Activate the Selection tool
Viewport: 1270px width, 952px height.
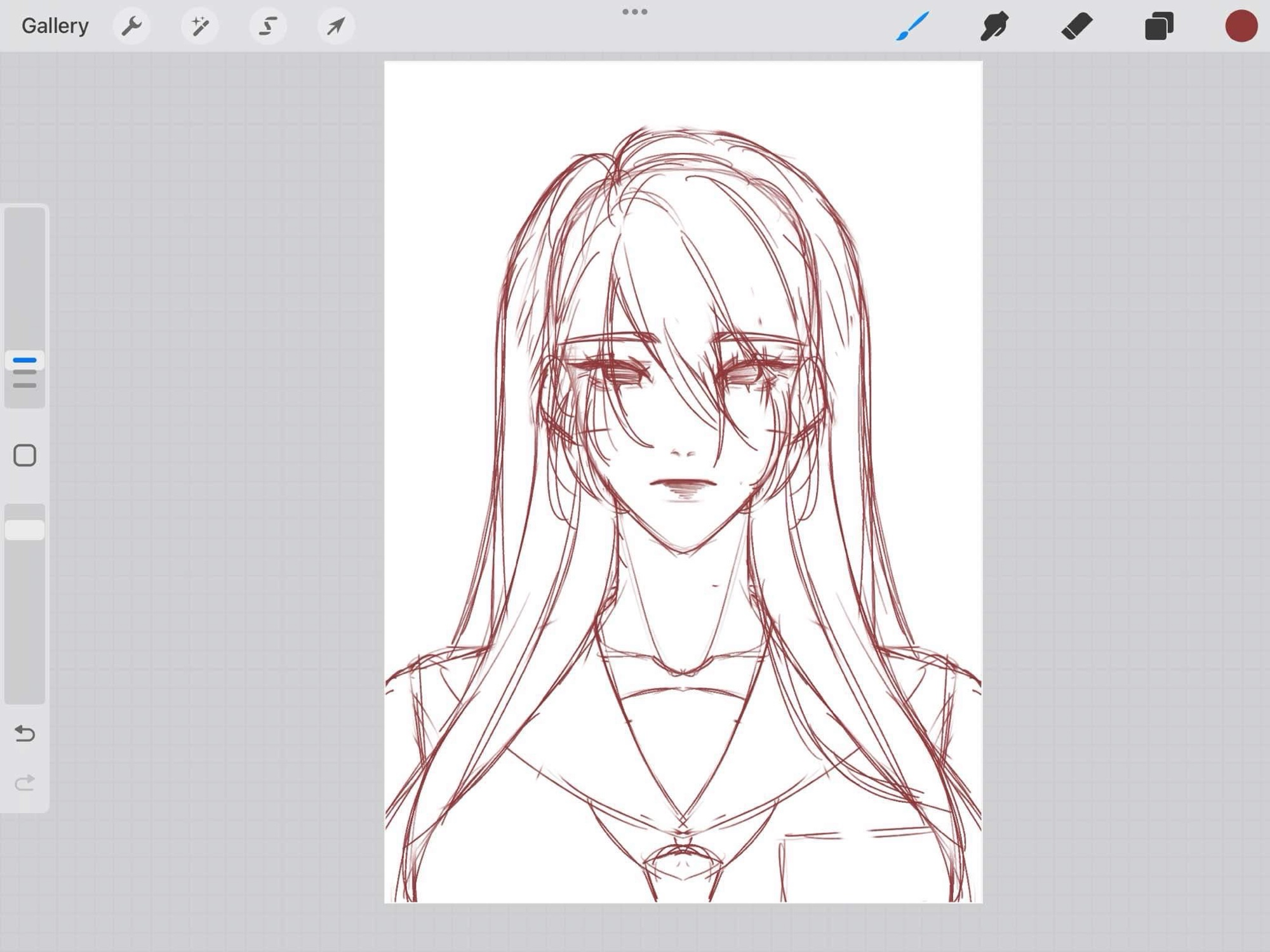pos(268,26)
